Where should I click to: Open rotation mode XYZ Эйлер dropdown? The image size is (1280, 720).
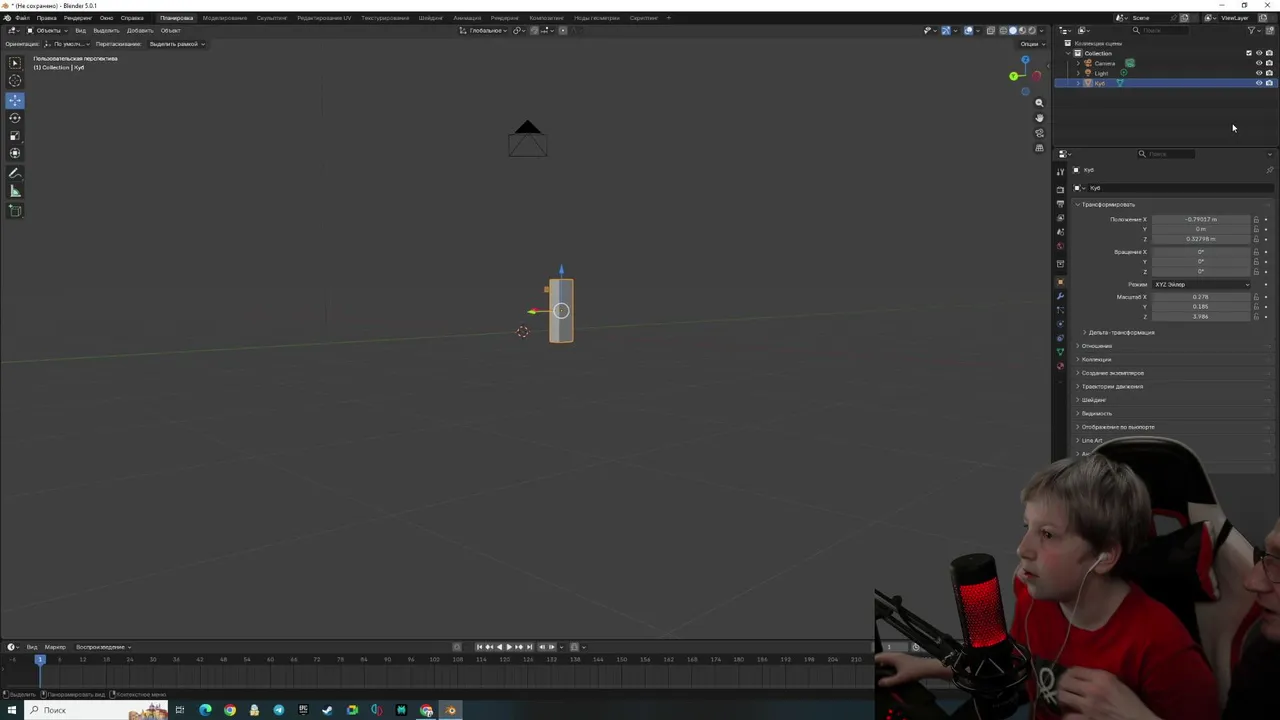point(1201,284)
